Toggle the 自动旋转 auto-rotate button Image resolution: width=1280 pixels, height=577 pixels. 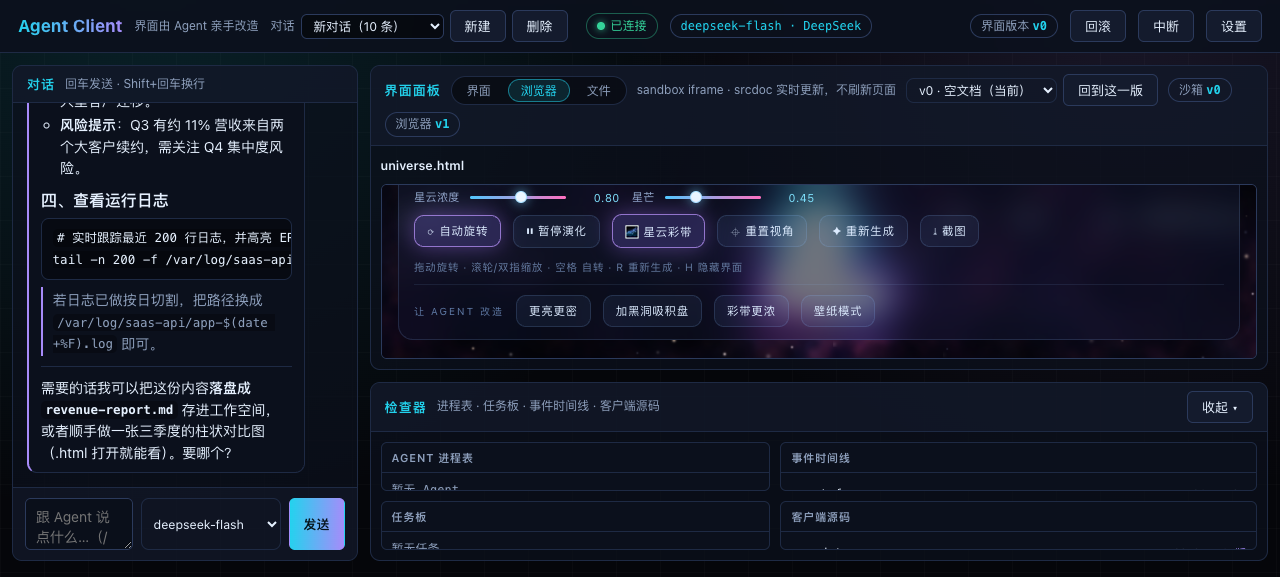pyautogui.click(x=457, y=231)
